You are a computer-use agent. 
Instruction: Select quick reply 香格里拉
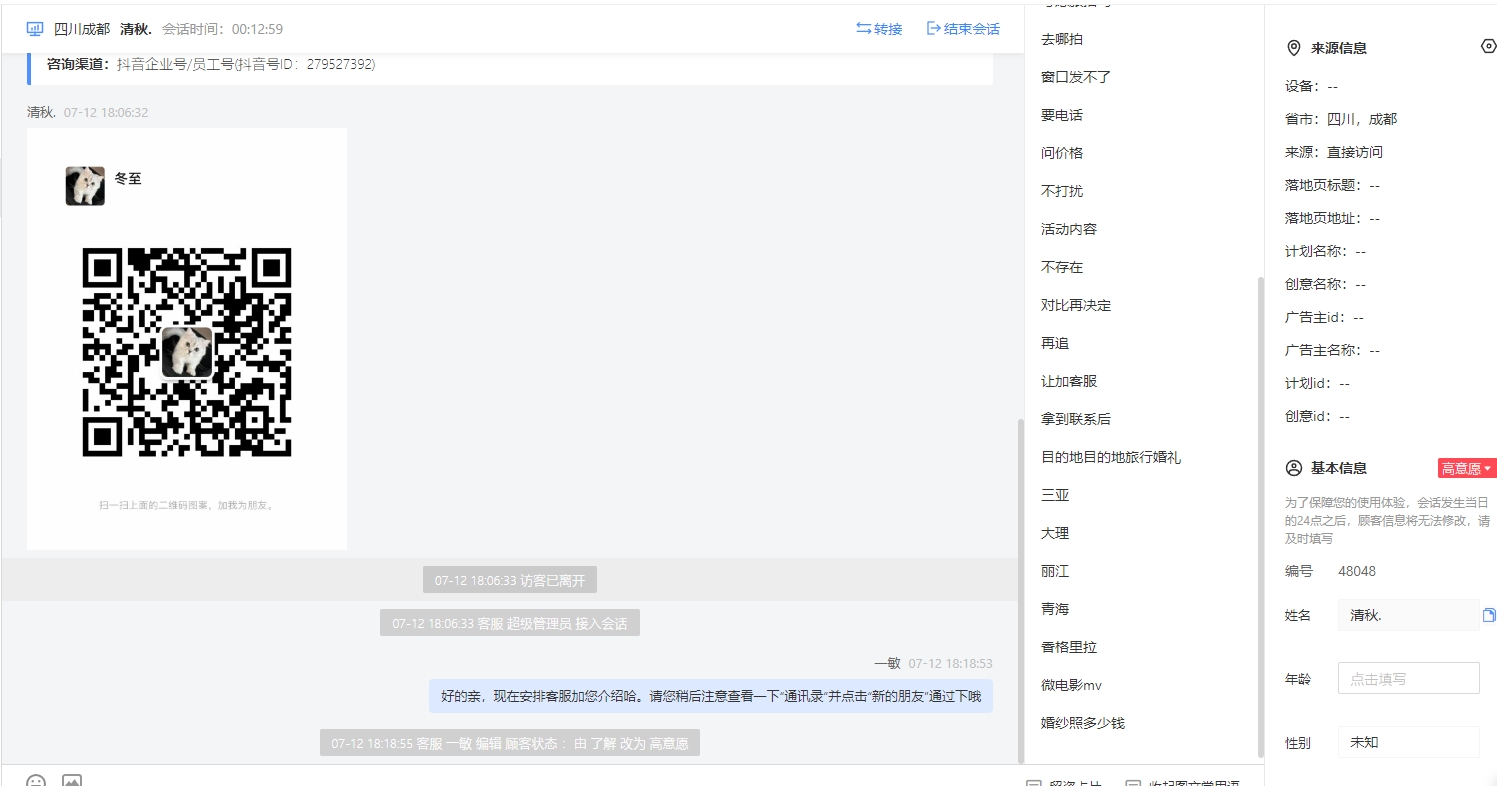point(1069,647)
